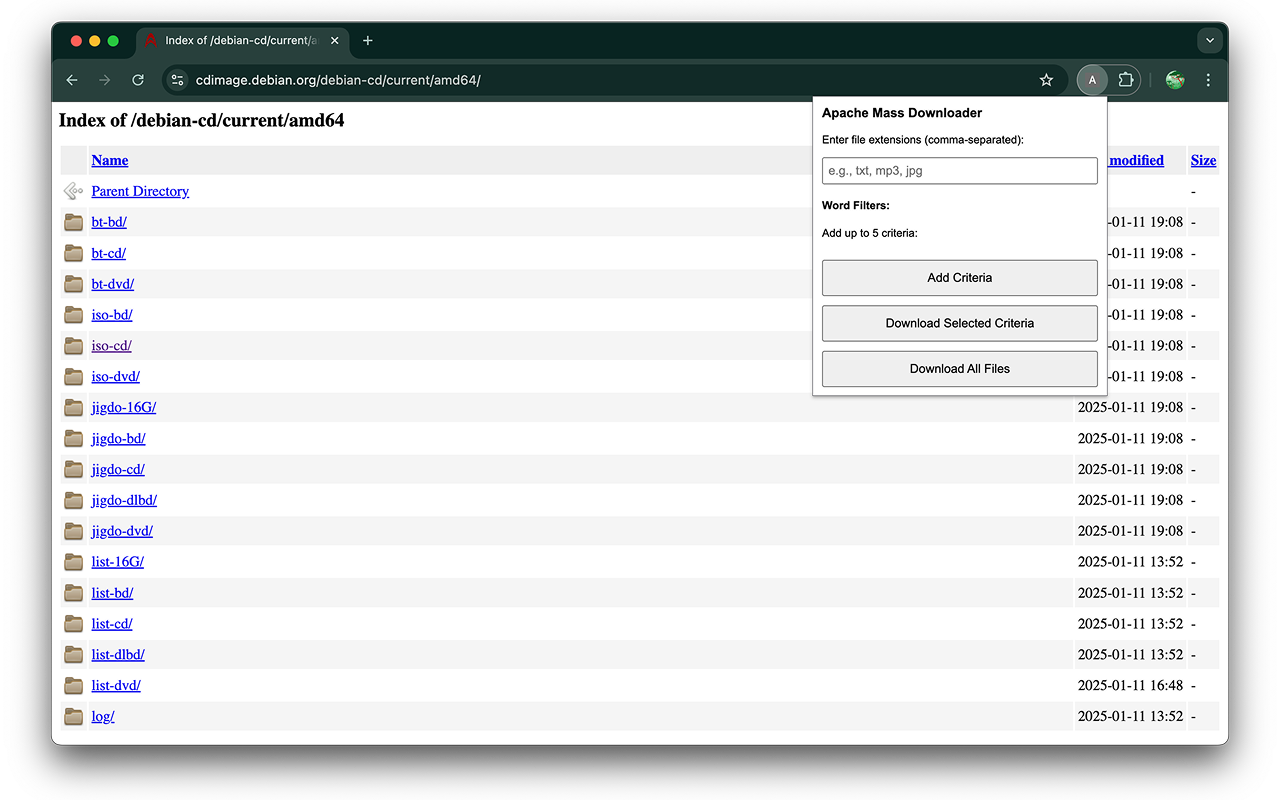Open a new browser tab
Image resolution: width=1280 pixels, height=800 pixels.
point(367,41)
